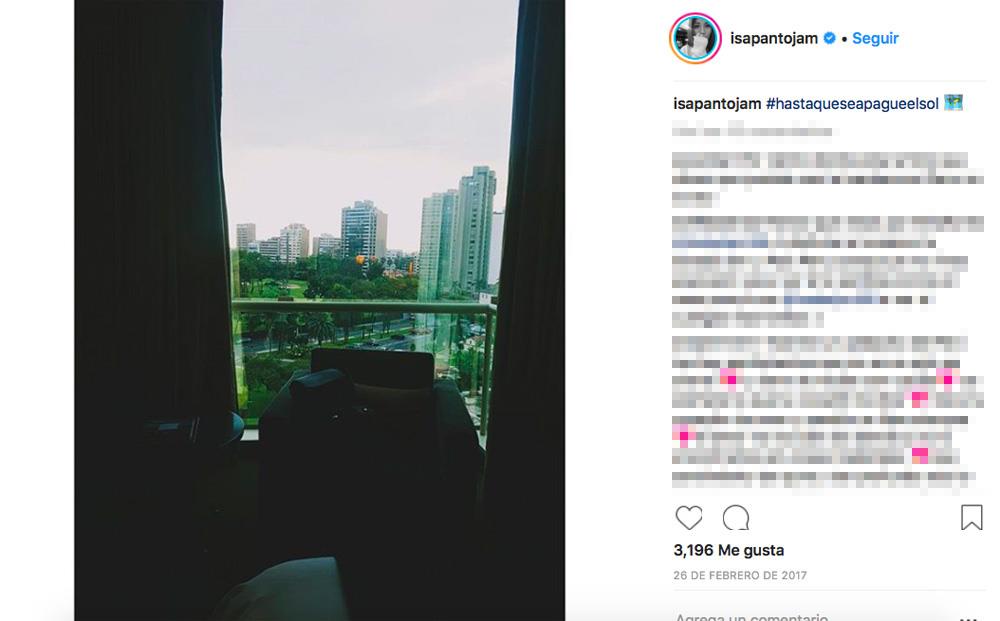Expand blurred load-more-comments line under caption
Screen dimensions: 1000x621
752,132
